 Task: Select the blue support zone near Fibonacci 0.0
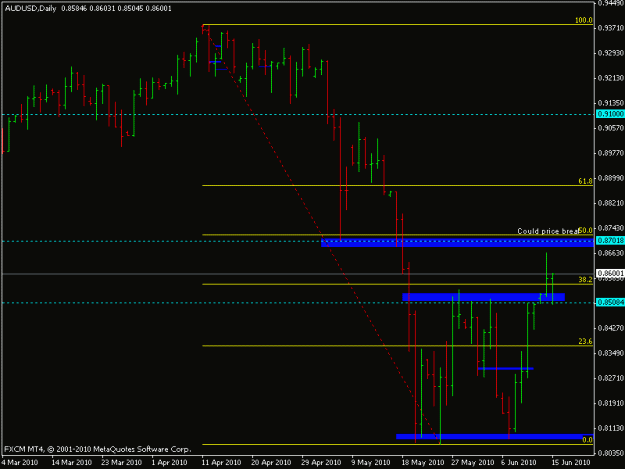point(495,437)
